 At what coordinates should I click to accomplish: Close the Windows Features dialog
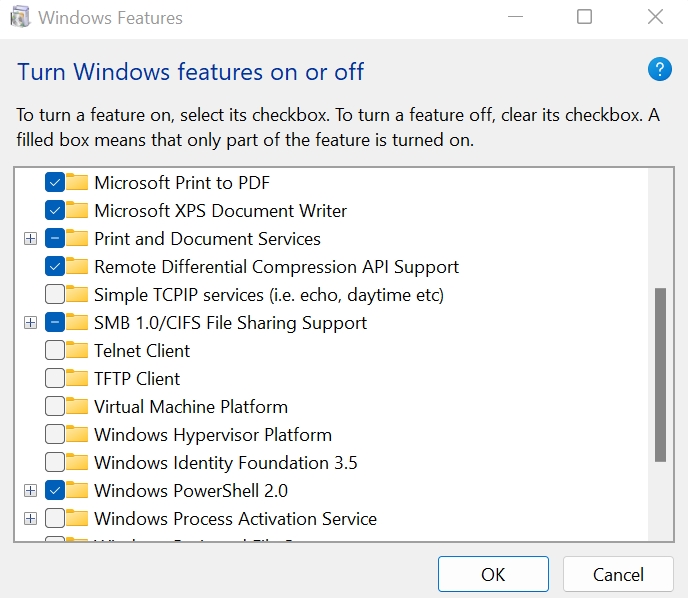tap(656, 17)
